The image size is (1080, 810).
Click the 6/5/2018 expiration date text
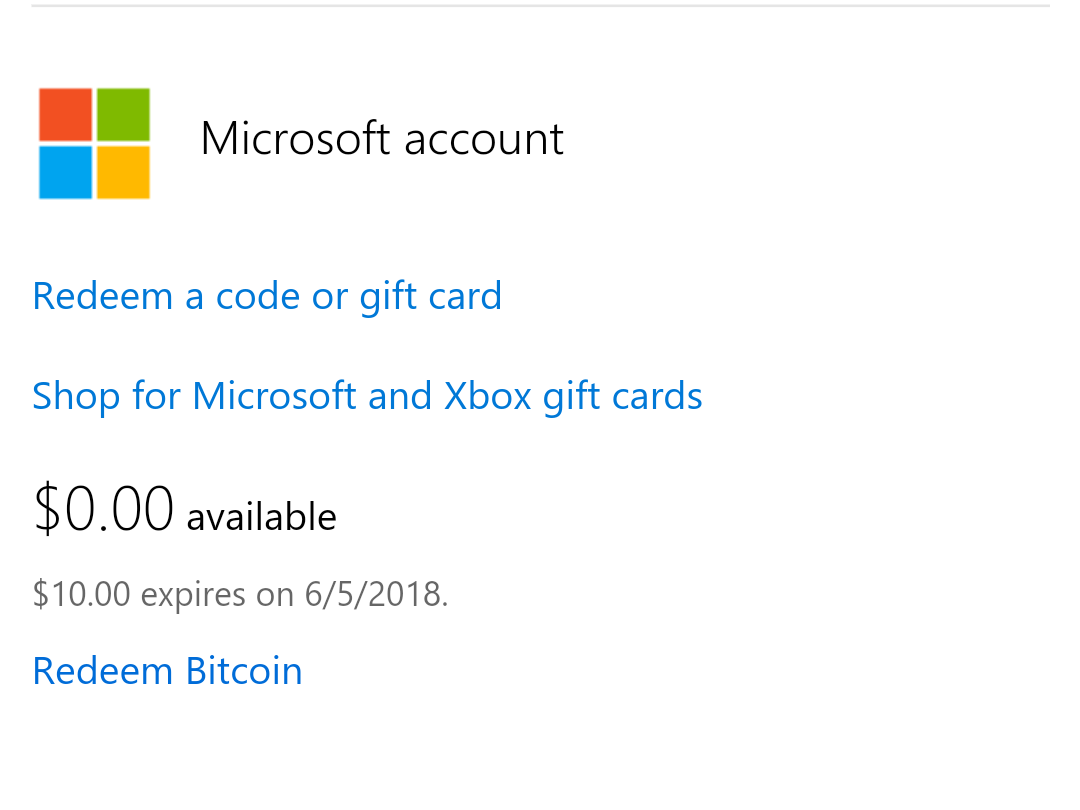(375, 594)
